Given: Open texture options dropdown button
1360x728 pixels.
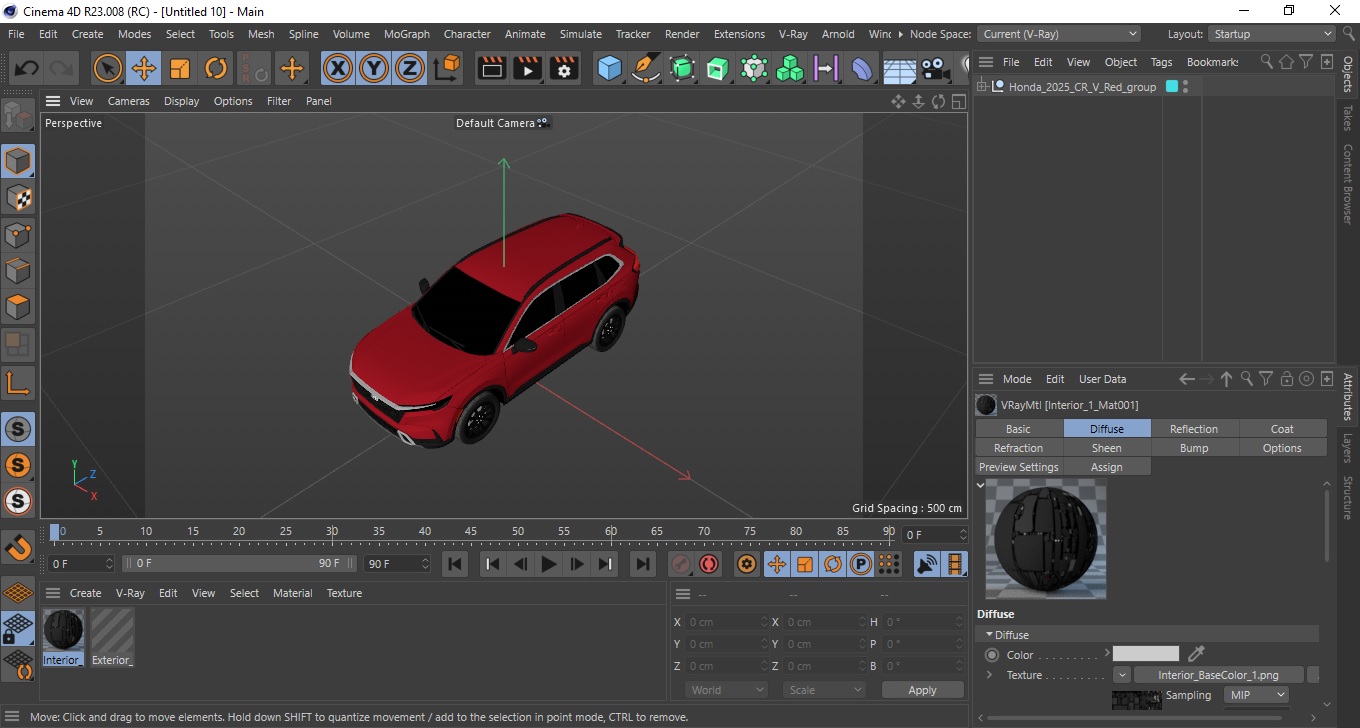Looking at the screenshot, I should tap(1122, 675).
